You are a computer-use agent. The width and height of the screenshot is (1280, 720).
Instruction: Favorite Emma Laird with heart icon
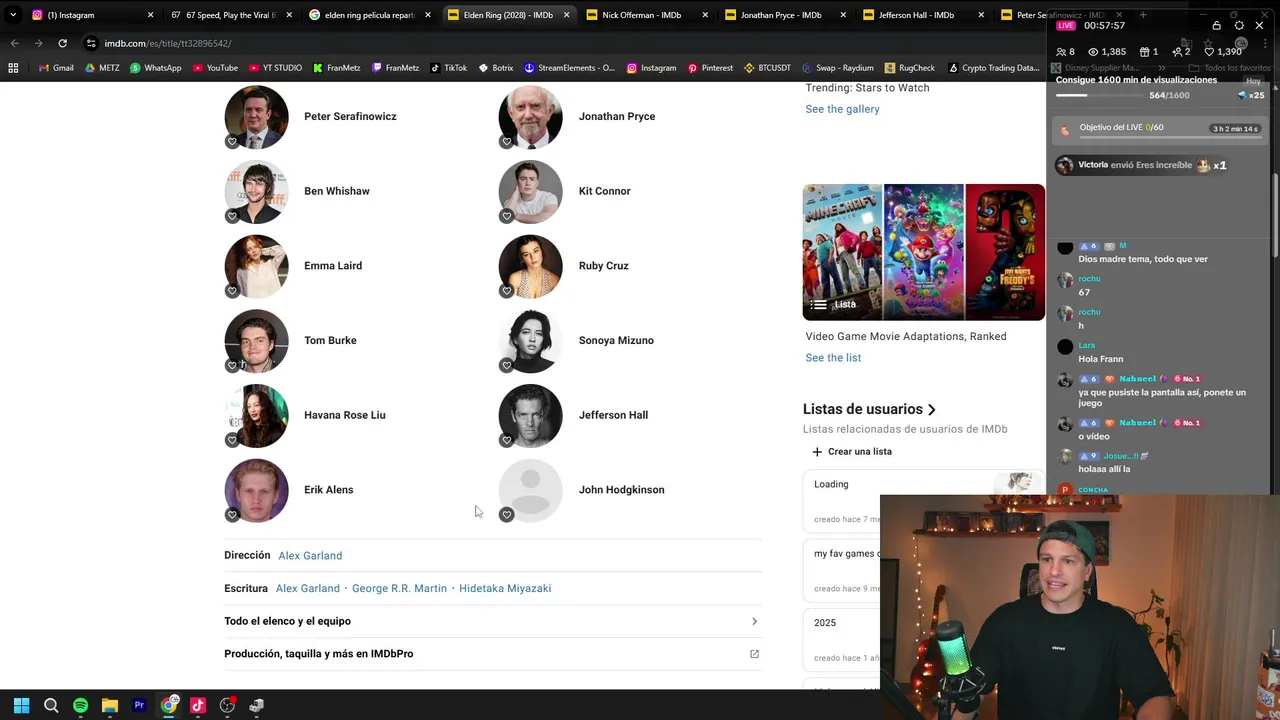tap(232, 291)
